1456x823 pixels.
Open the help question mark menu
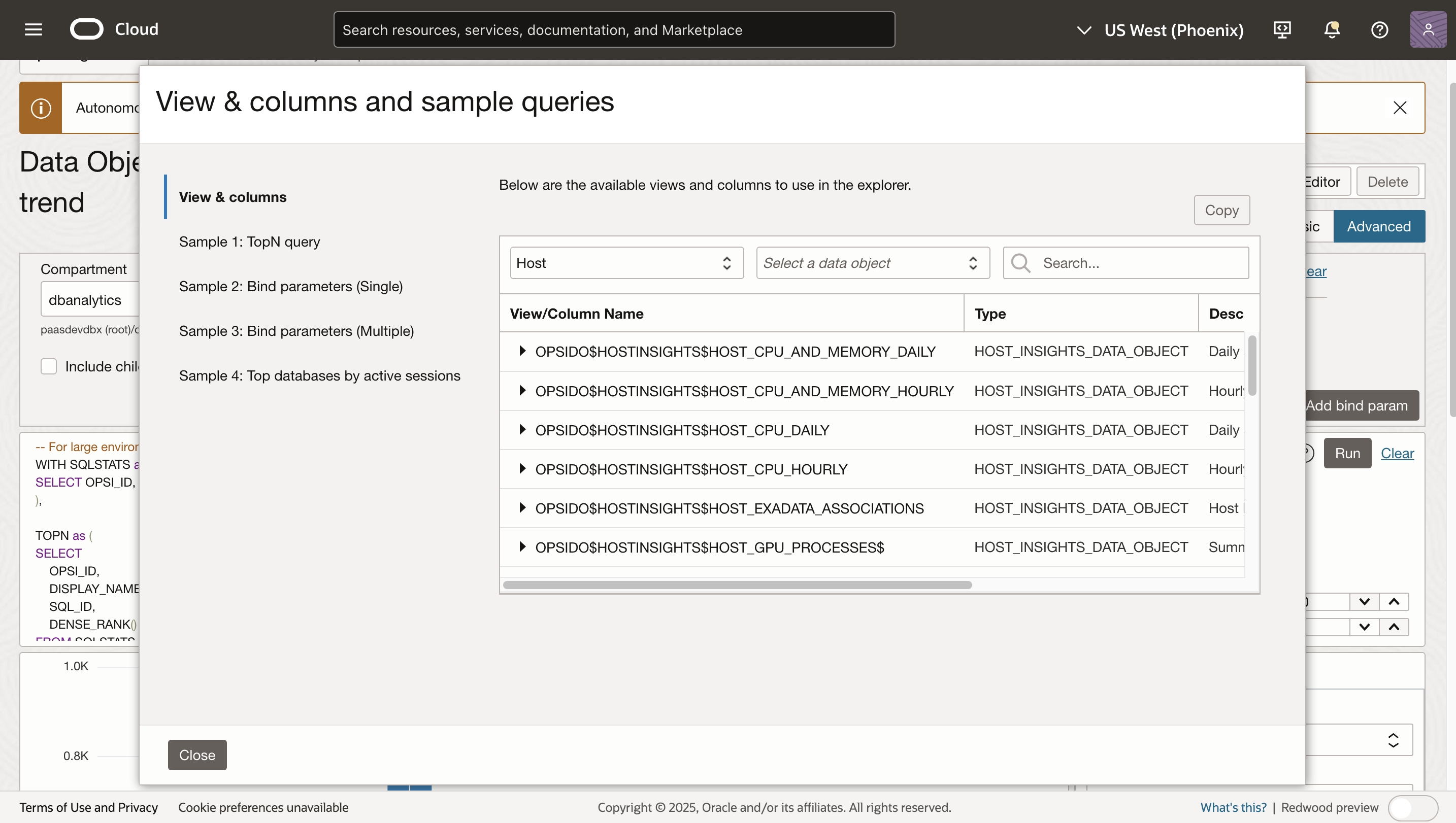1379,29
